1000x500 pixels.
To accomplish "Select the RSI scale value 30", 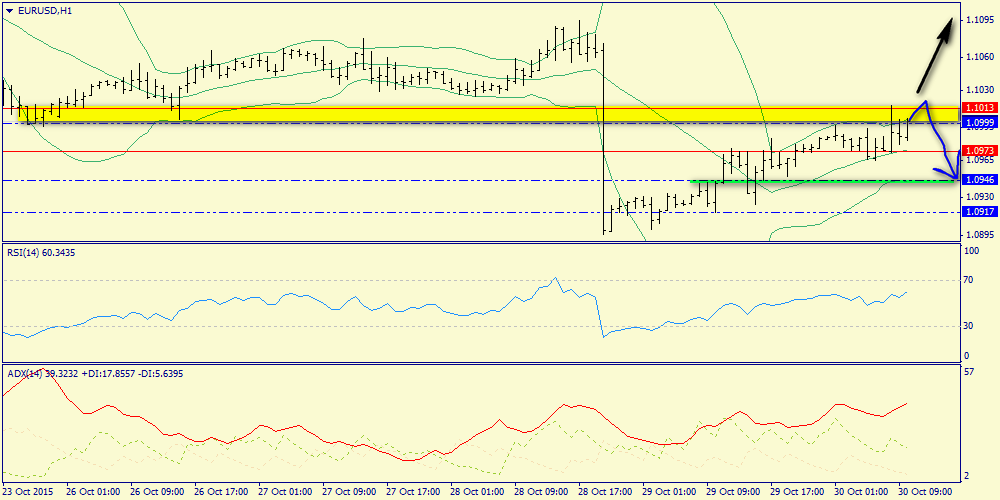I will (969, 326).
